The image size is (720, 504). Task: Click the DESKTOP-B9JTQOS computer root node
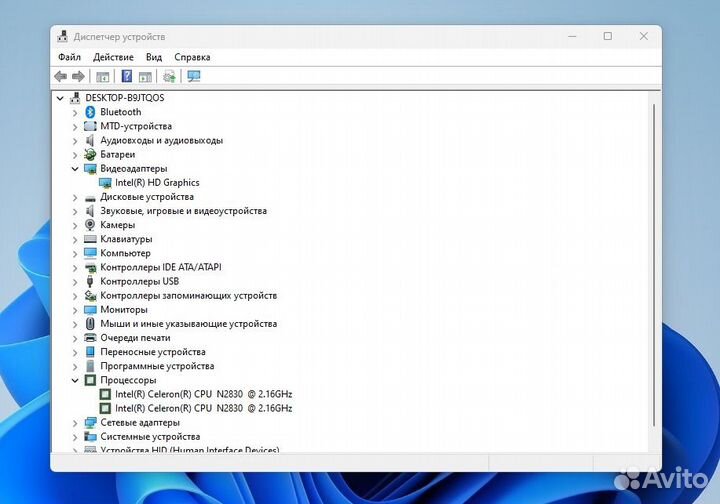(x=124, y=98)
